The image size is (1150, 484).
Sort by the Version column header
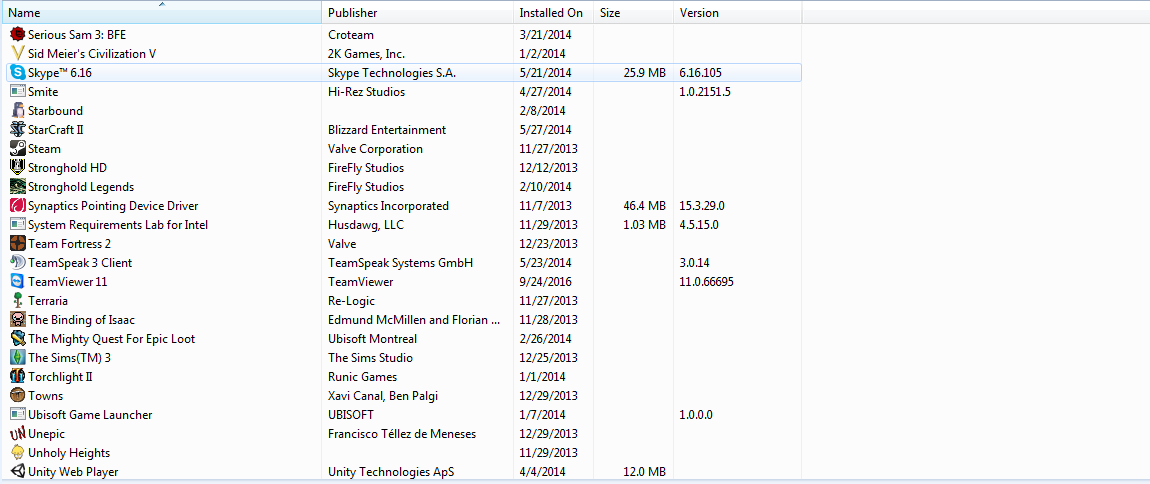pos(738,12)
